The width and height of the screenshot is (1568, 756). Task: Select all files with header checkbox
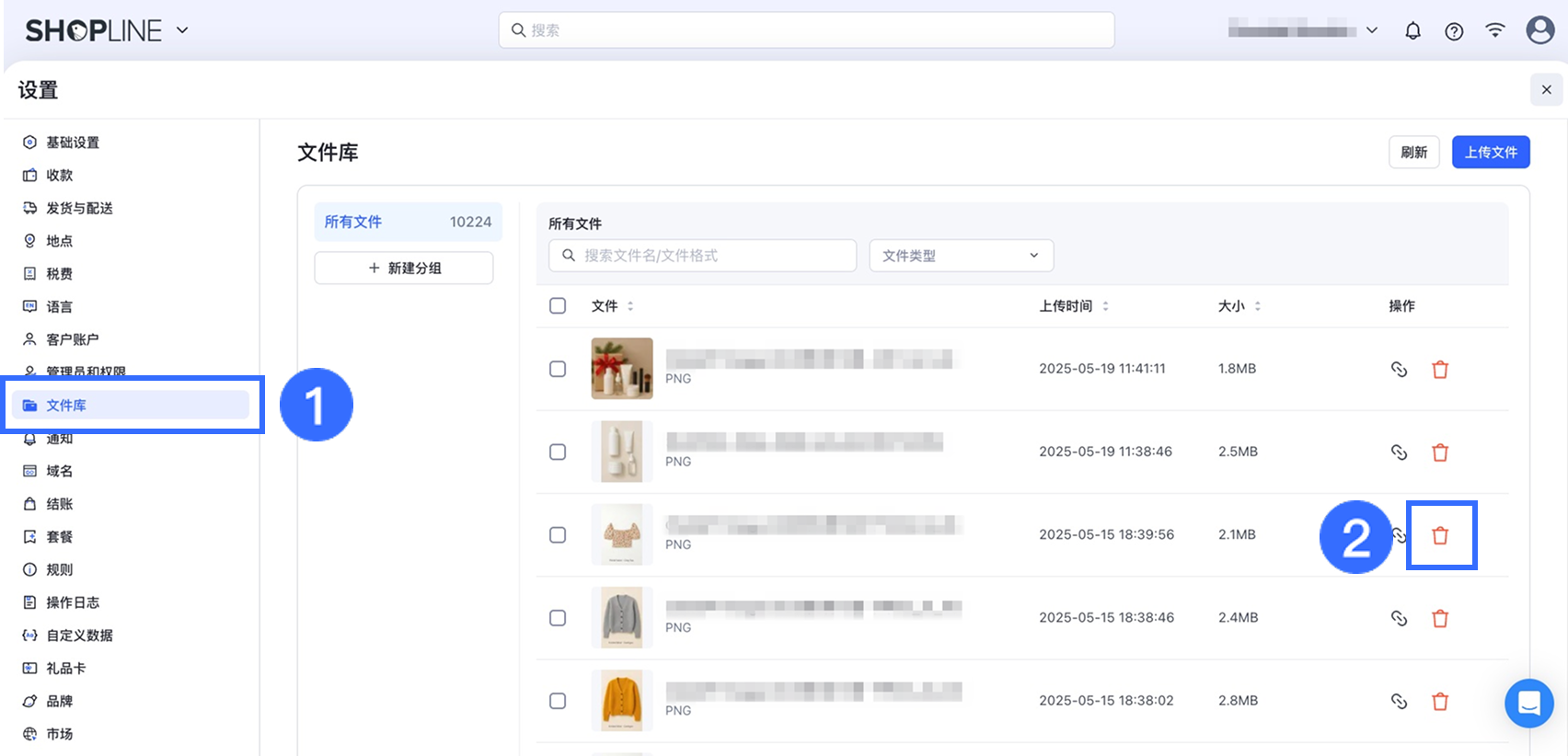click(x=558, y=305)
